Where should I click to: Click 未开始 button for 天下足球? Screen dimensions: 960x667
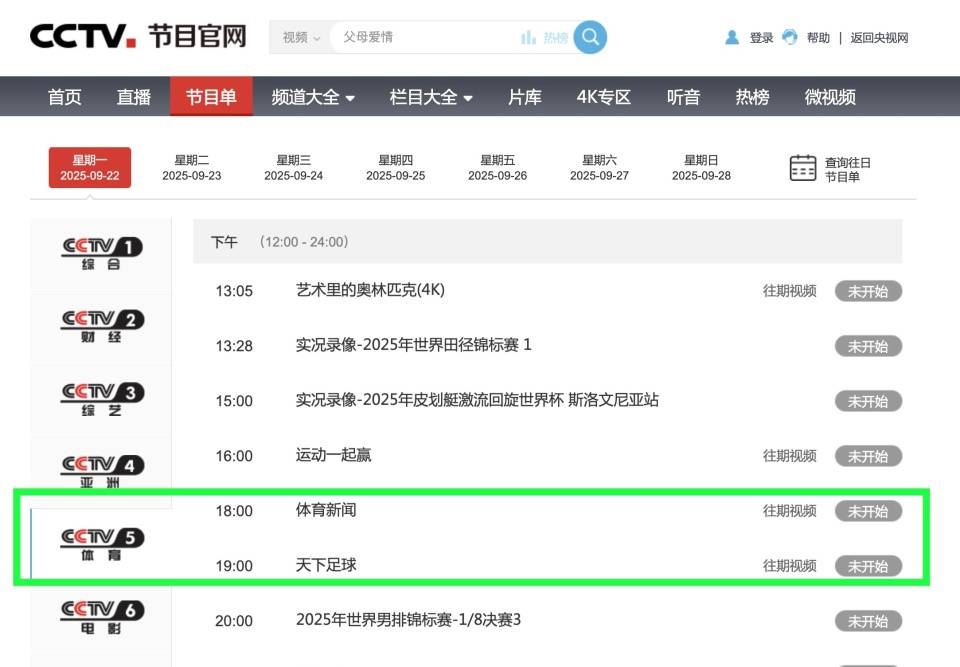coord(868,567)
